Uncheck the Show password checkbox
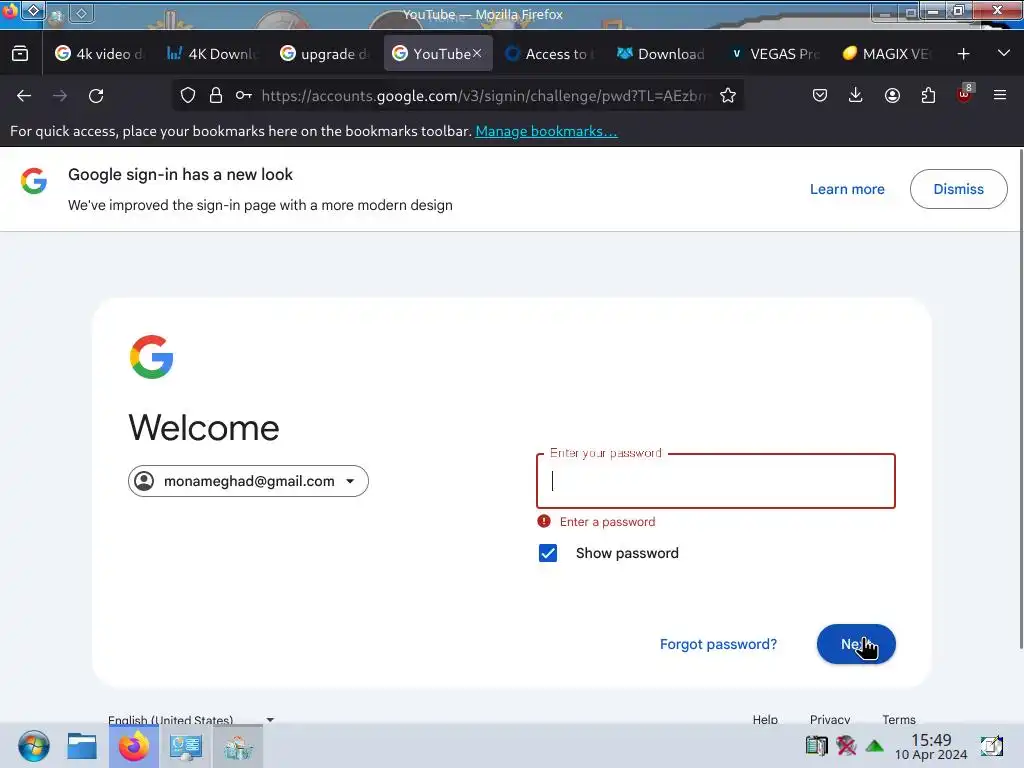The width and height of the screenshot is (1024, 768). 548,553
